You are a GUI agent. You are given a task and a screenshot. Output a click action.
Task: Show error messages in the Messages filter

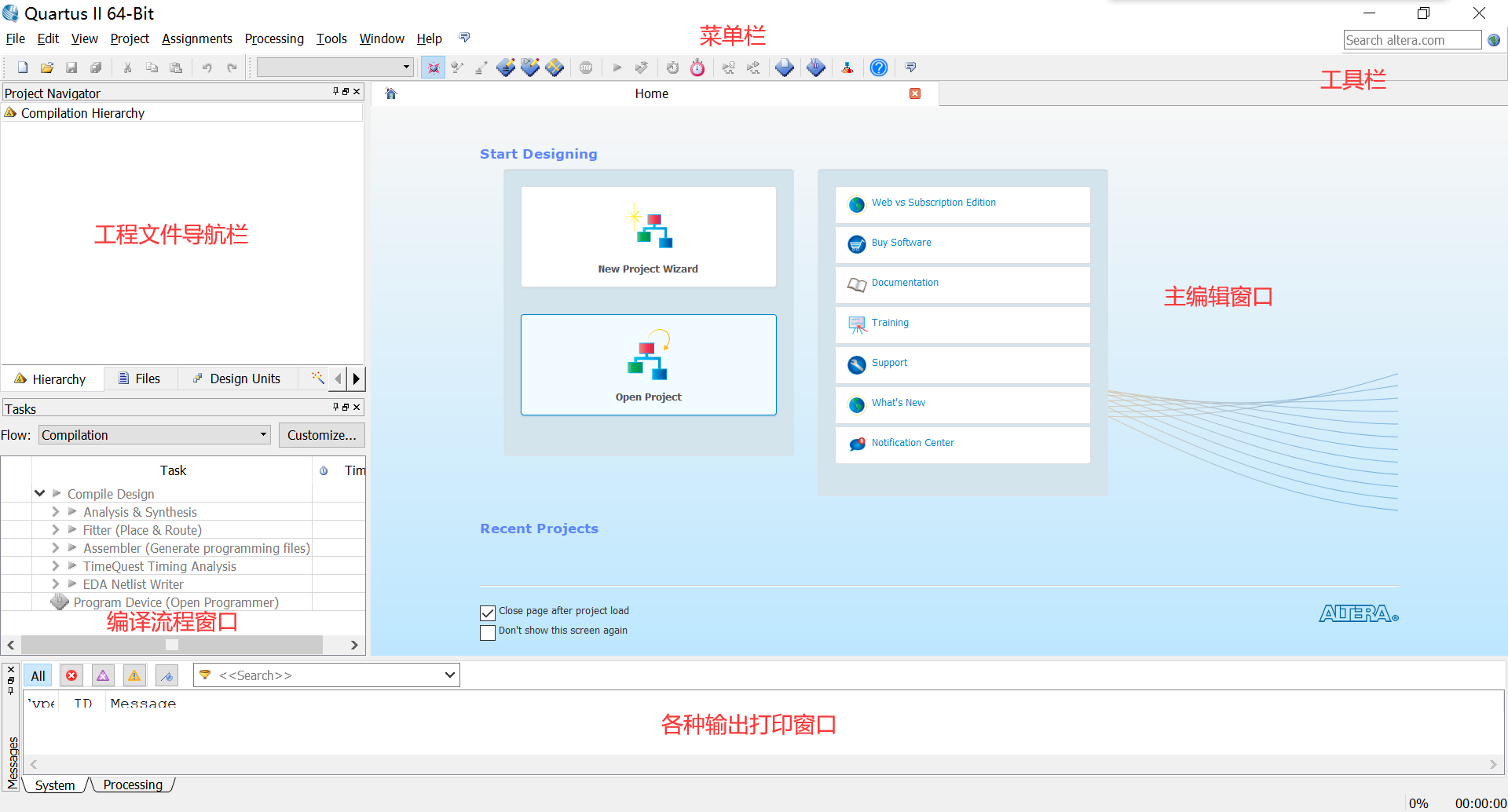point(71,675)
